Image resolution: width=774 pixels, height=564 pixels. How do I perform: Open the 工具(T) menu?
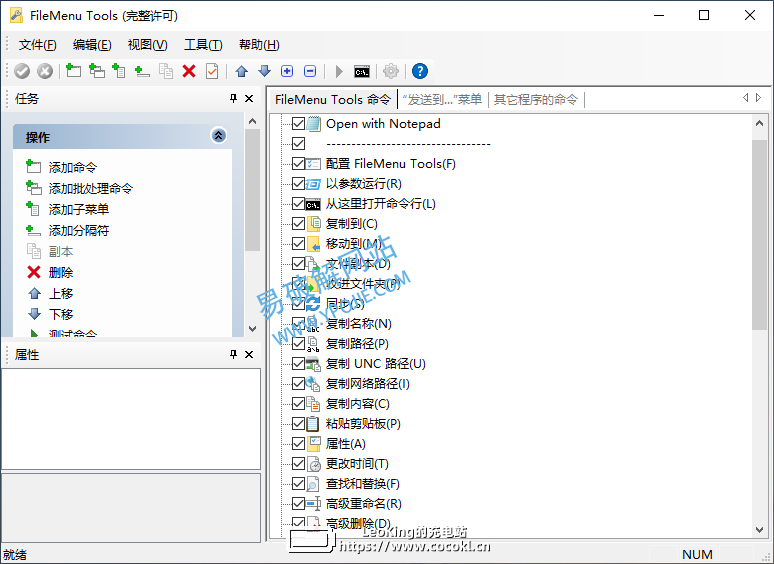203,45
